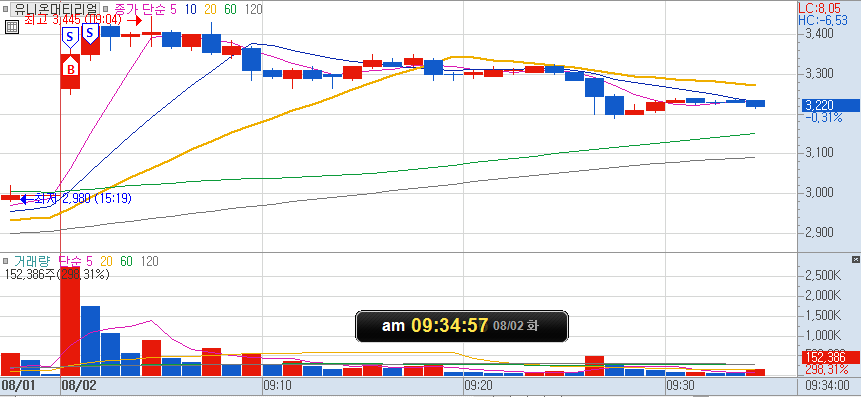Click the small square marker before the stock name
Image resolution: width=861 pixels, height=397 pixels.
(x=5, y=9)
